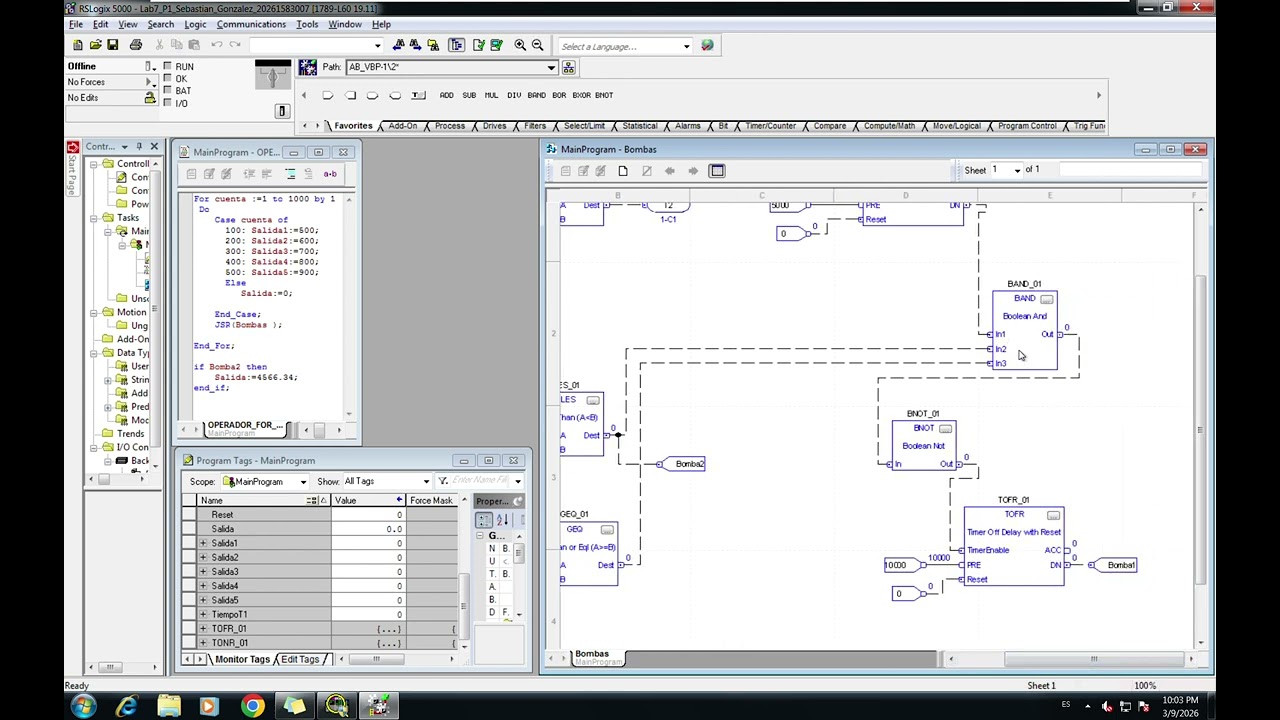
Task: Click the Value cell of the Salida row
Action: click(367, 529)
